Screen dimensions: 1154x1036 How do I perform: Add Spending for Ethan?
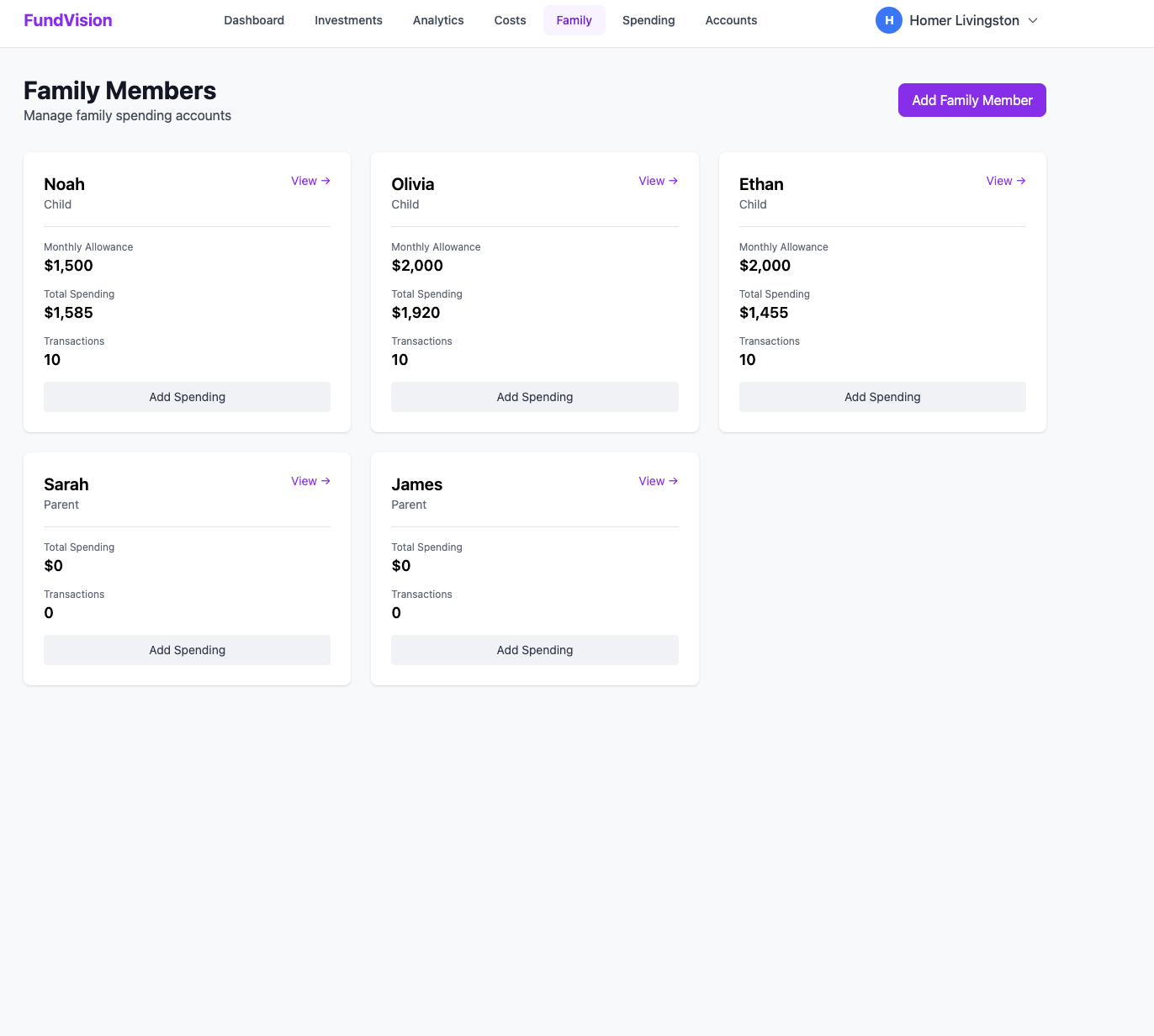coord(882,397)
